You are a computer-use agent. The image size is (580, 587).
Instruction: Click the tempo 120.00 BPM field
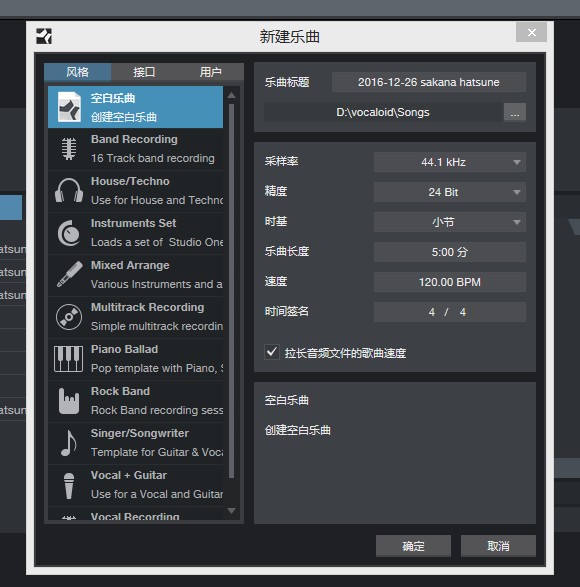(450, 282)
